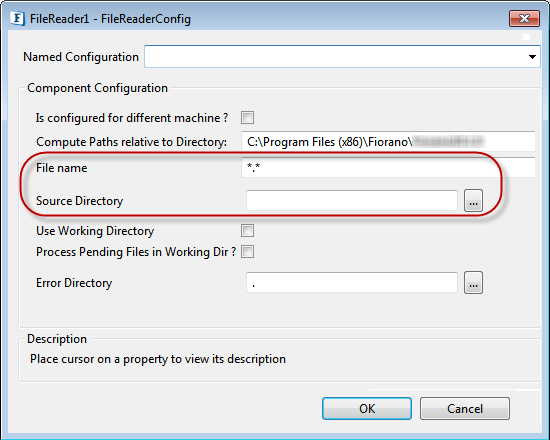Select the Error Directory text field

352,282
